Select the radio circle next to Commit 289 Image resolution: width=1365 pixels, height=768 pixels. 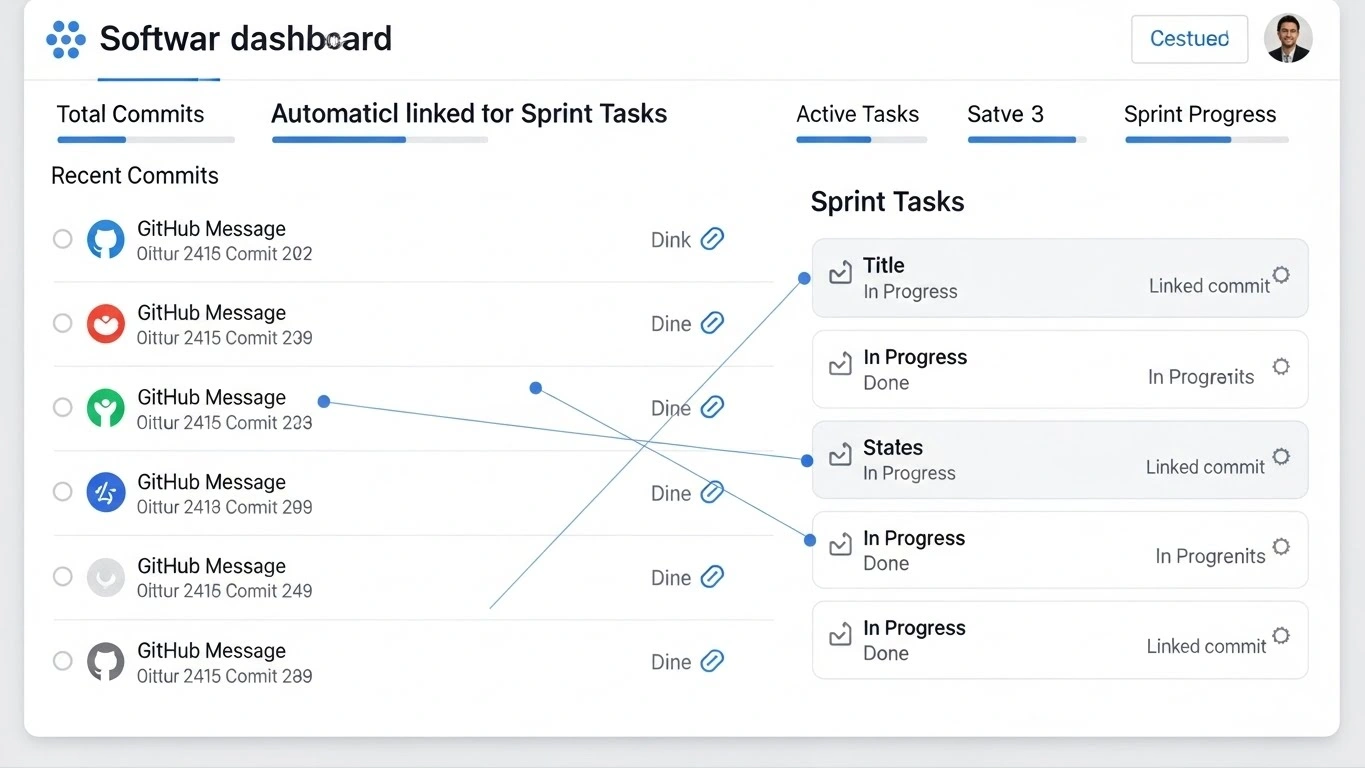[62, 661]
